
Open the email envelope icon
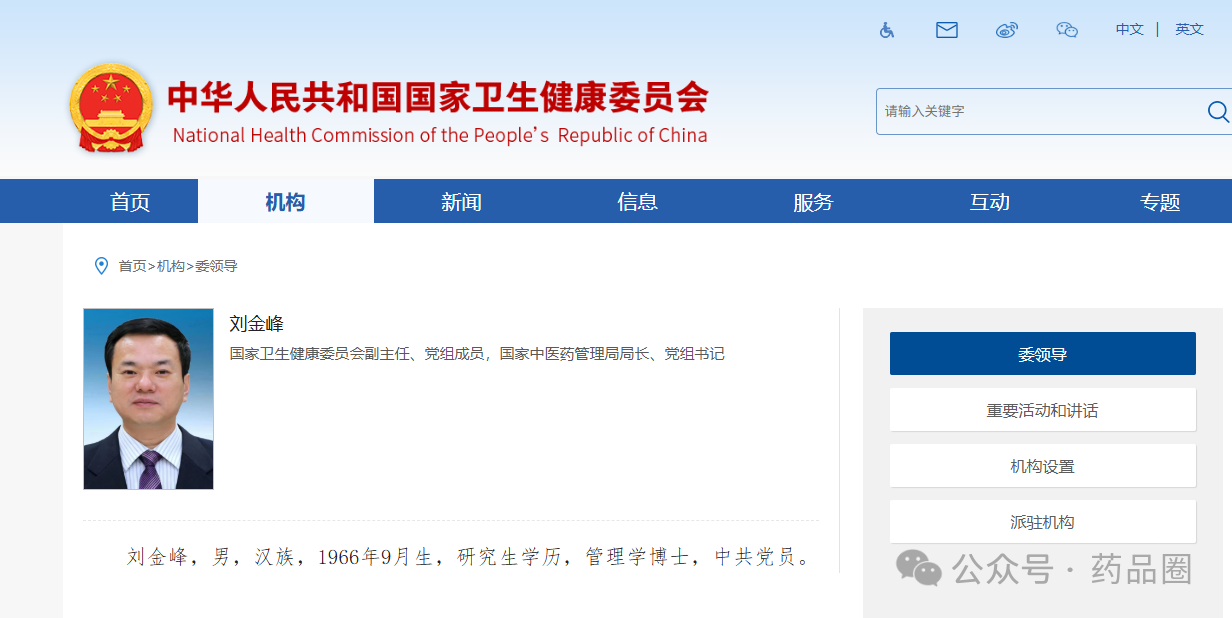coord(946,30)
